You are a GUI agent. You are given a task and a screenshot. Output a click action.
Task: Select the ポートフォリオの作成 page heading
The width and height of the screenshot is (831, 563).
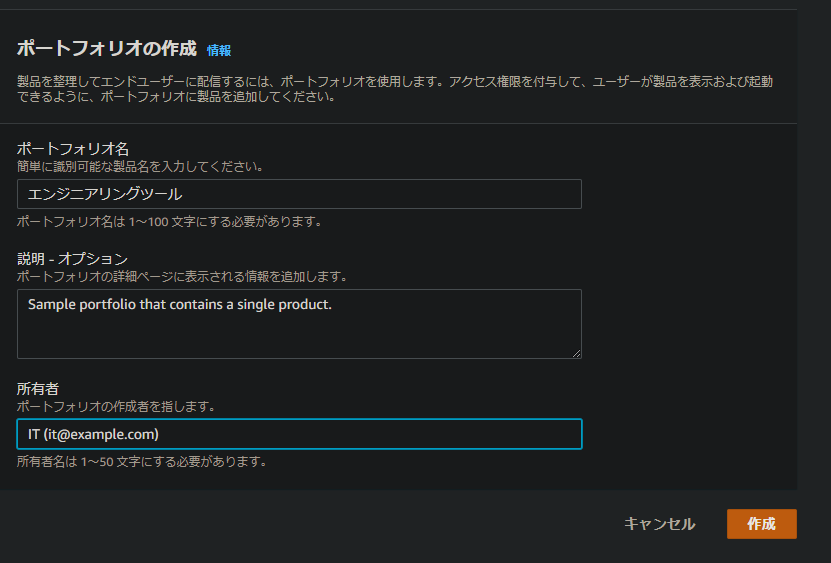point(107,48)
